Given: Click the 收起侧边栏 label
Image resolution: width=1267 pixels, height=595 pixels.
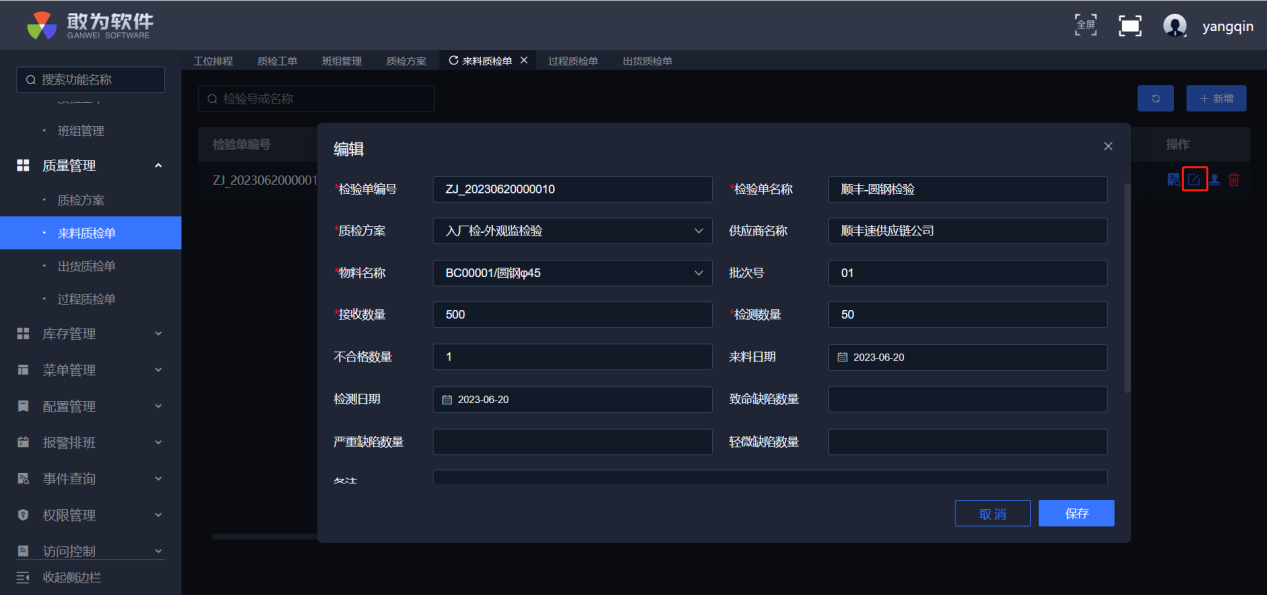Looking at the screenshot, I should (x=72, y=577).
